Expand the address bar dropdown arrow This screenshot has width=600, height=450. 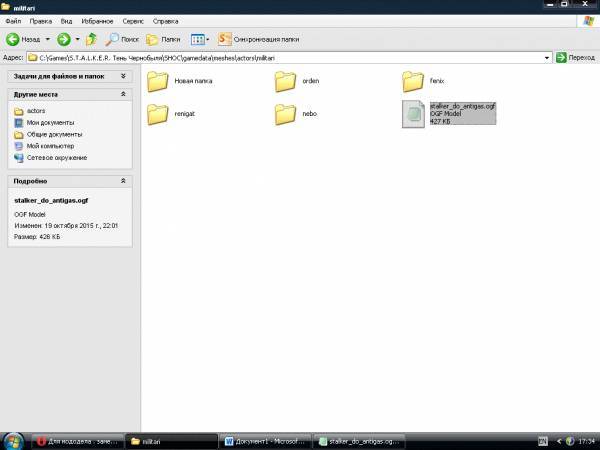[547, 58]
